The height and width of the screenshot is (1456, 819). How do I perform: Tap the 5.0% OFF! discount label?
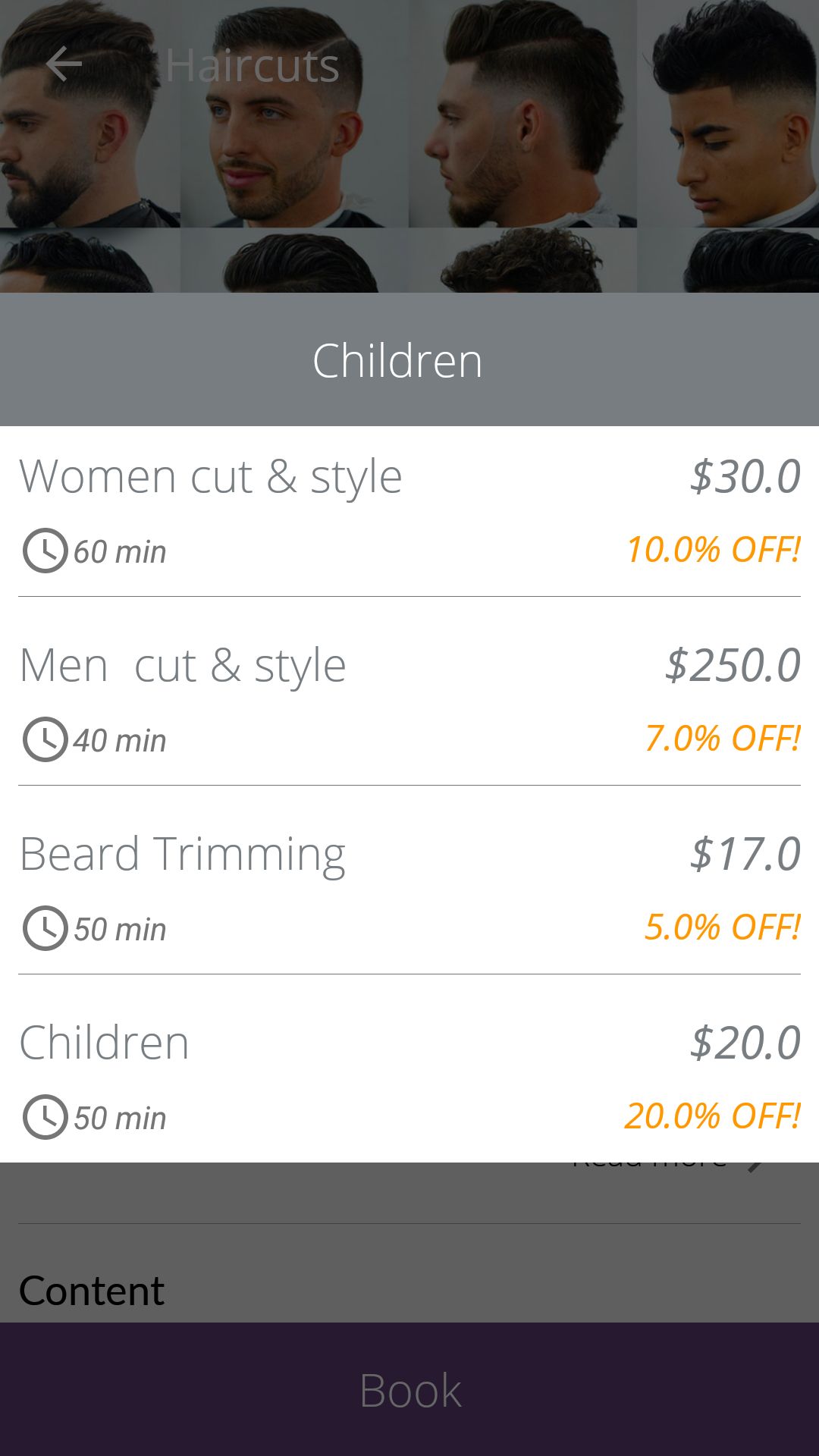pos(722,927)
